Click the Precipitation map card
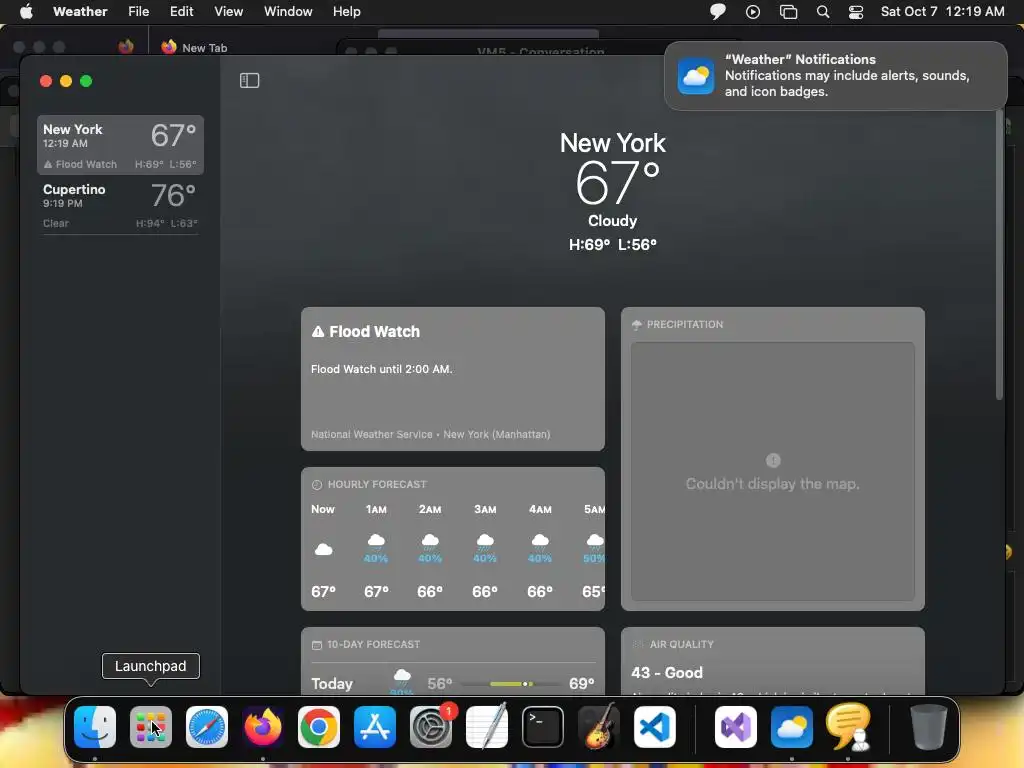 [x=773, y=459]
